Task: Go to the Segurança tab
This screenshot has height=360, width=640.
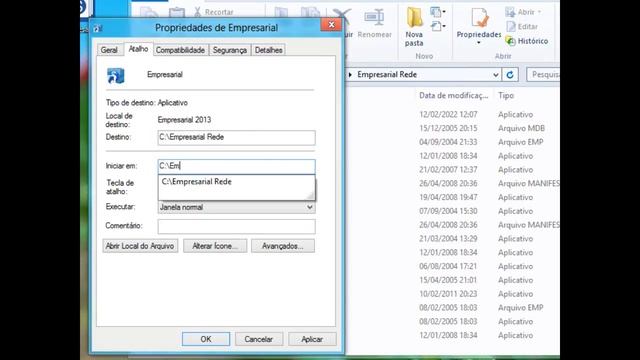Action: click(230, 50)
